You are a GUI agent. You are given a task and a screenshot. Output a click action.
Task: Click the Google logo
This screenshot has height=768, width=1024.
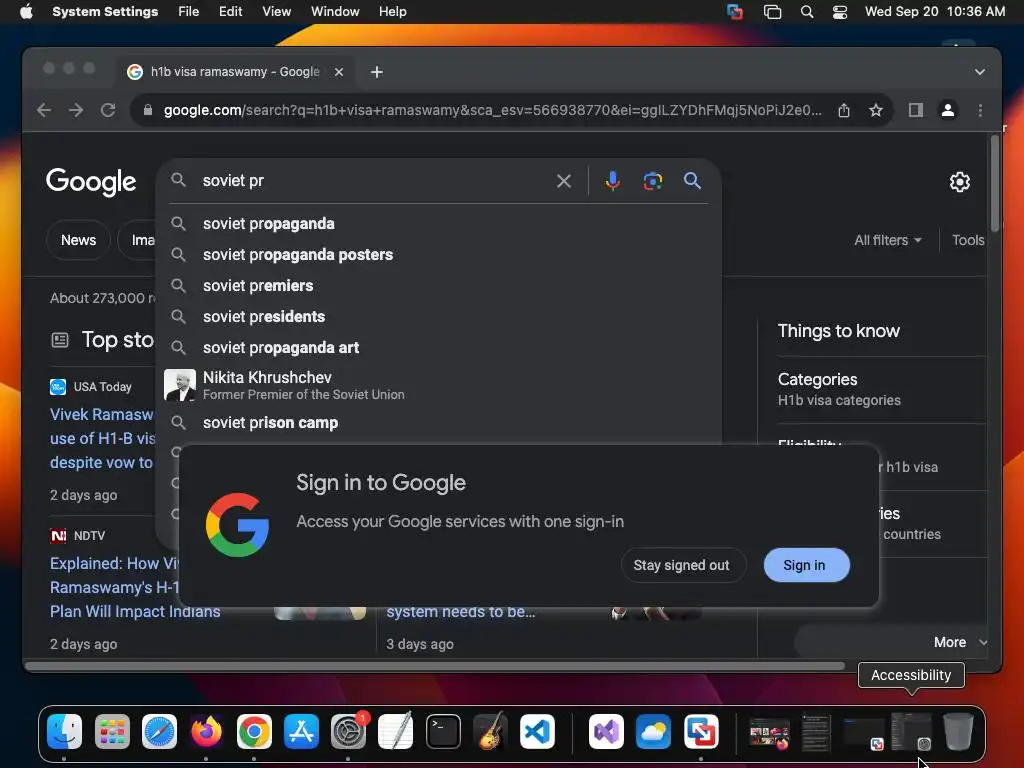pos(91,182)
